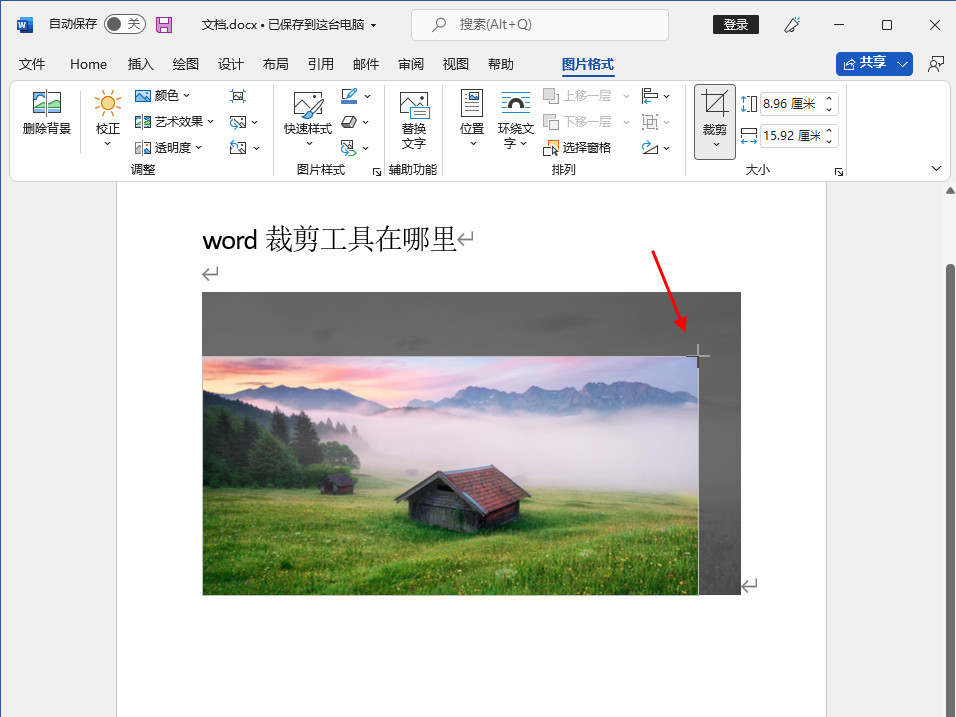Image resolution: width=956 pixels, height=717 pixels.
Task: Switch to the 邮件 mailings tab
Action: coord(366,64)
